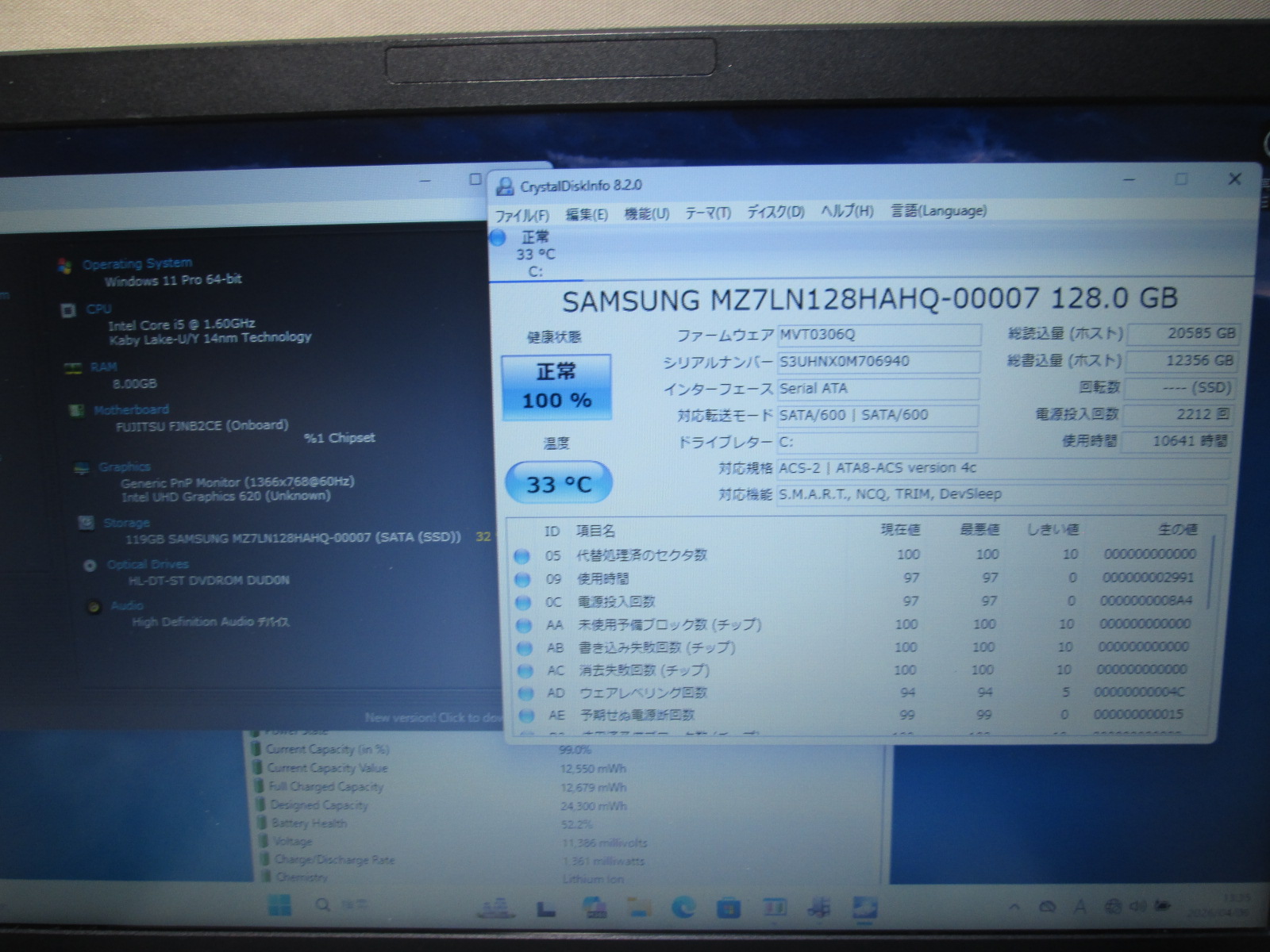Open the 言語(Language) menu
The height and width of the screenshot is (952, 1270).
point(938,211)
